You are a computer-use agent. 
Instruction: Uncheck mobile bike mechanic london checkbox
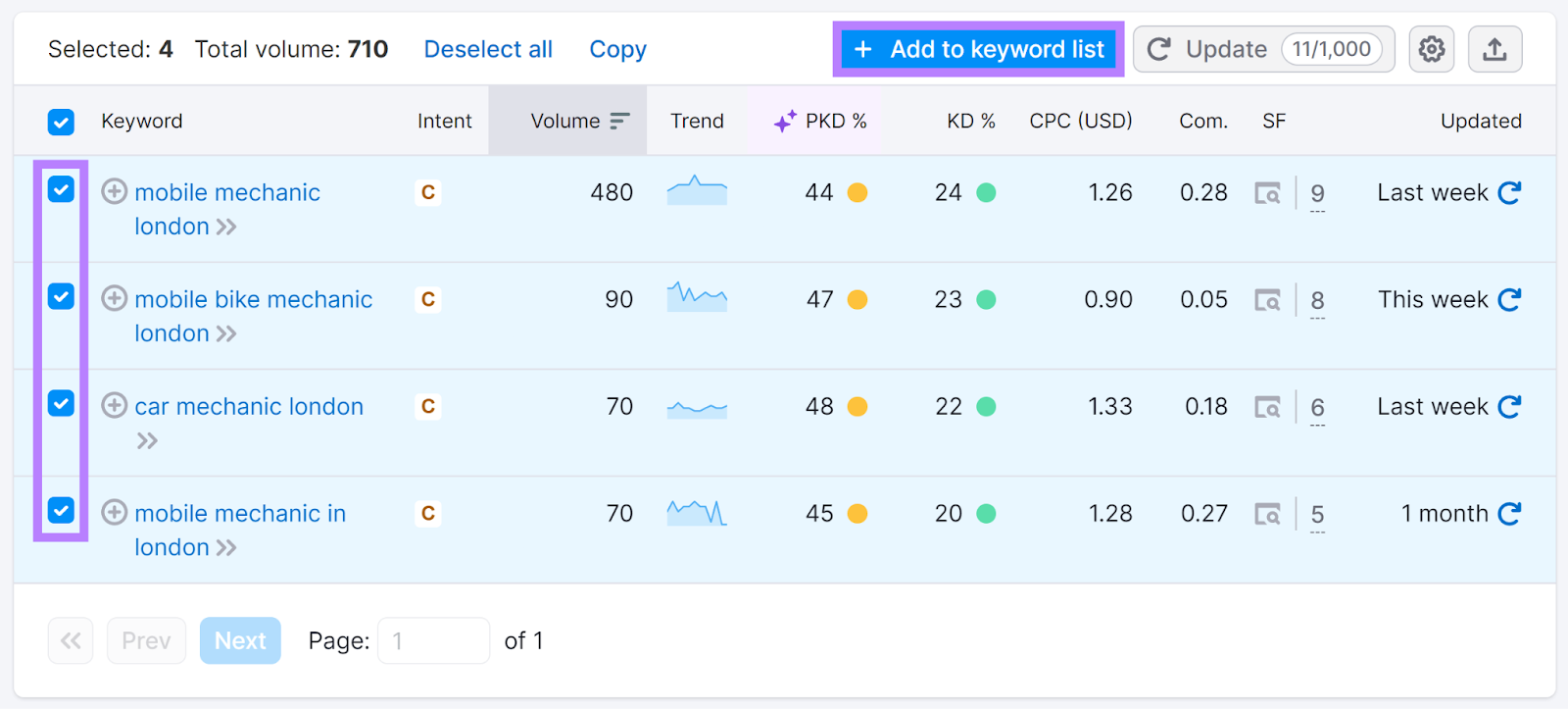(x=61, y=296)
